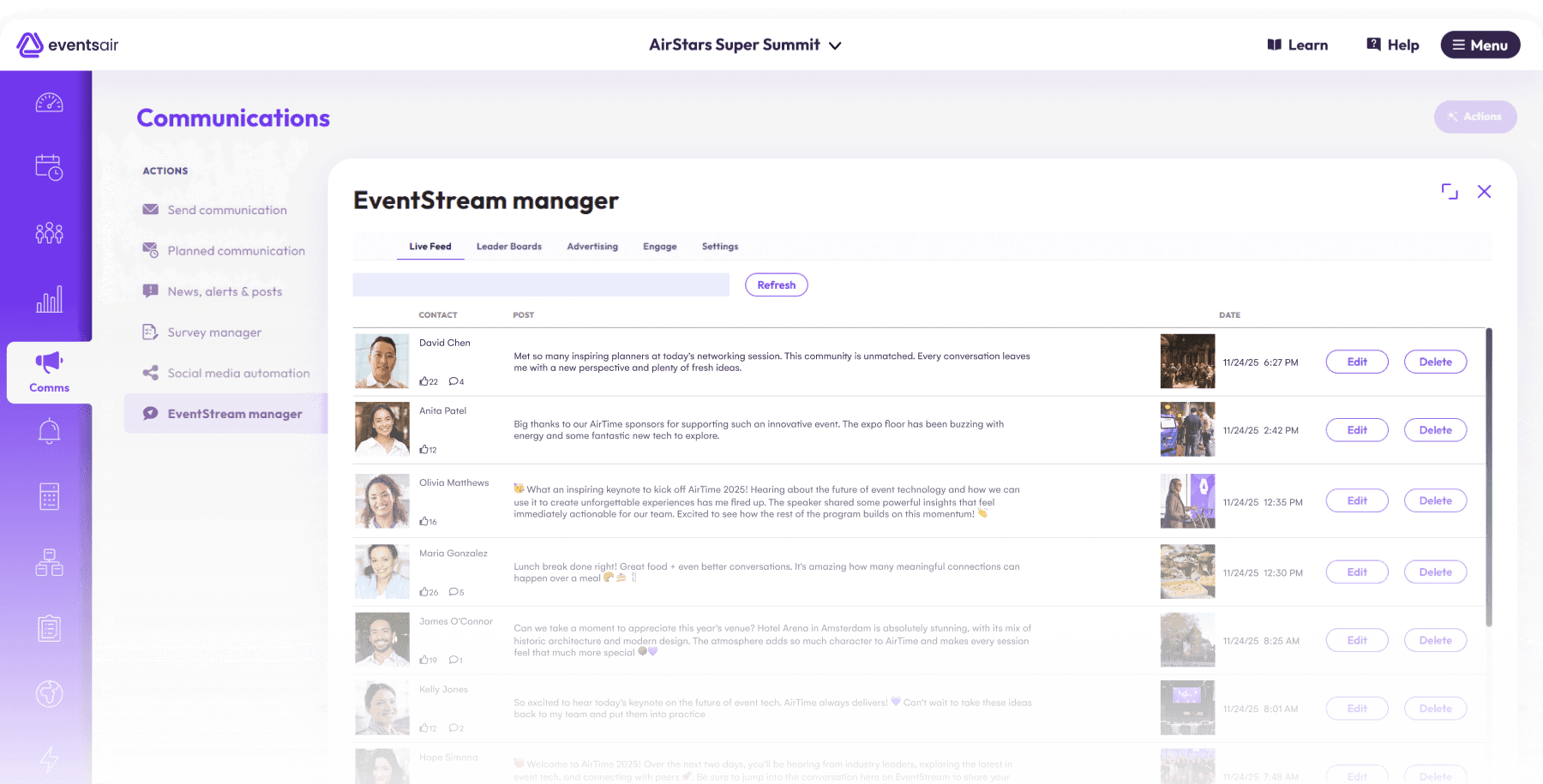Image resolution: width=1543 pixels, height=784 pixels.
Task: Open the Dashboard speedometer icon
Action: (x=49, y=101)
